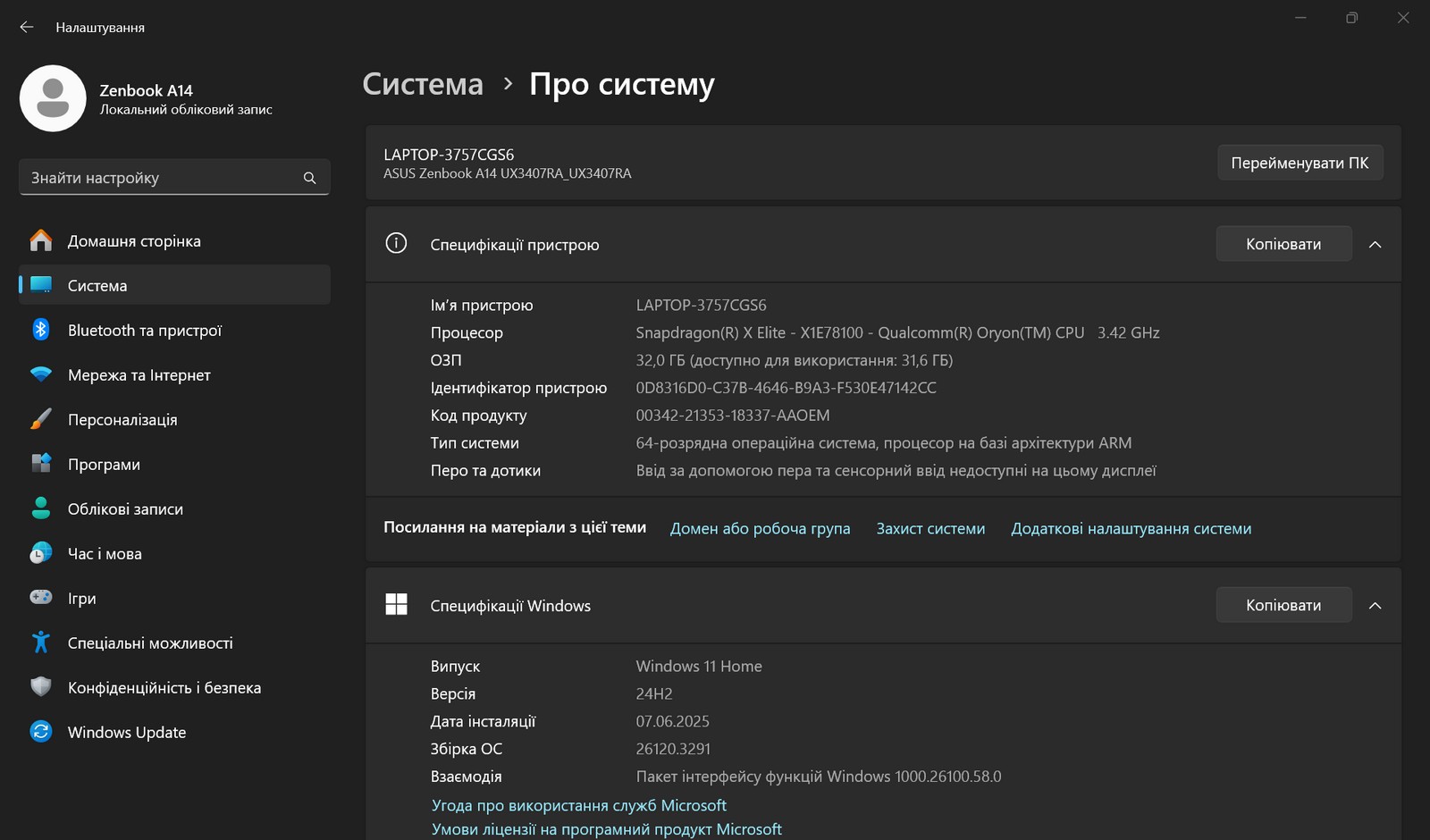
Task: Focus the Знайти настройку search field
Action: coord(174,178)
